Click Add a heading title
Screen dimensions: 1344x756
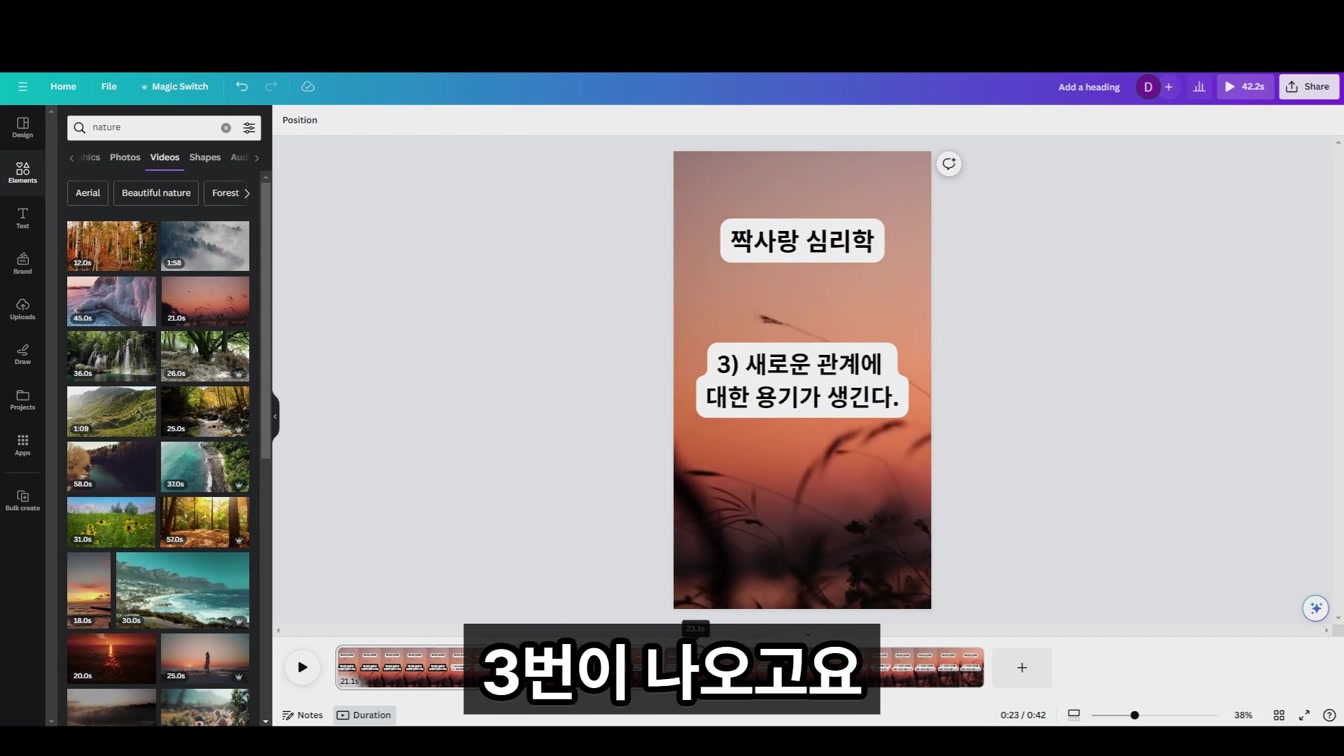tap(1089, 87)
